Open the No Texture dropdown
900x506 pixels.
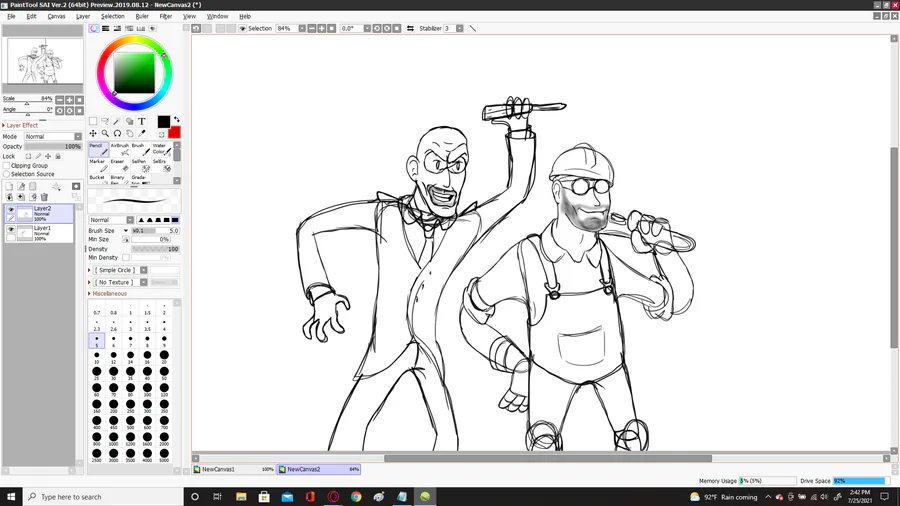click(121, 282)
